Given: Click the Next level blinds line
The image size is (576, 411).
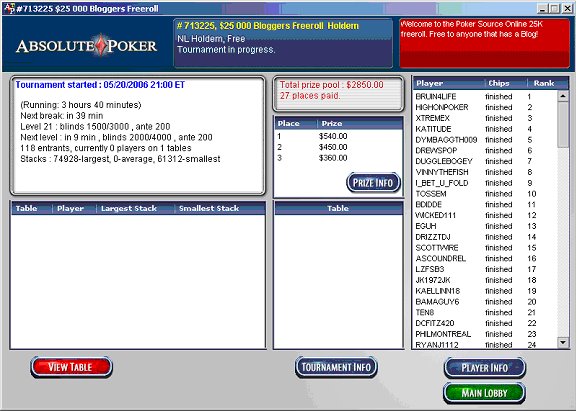Looking at the screenshot, I should [116, 137].
